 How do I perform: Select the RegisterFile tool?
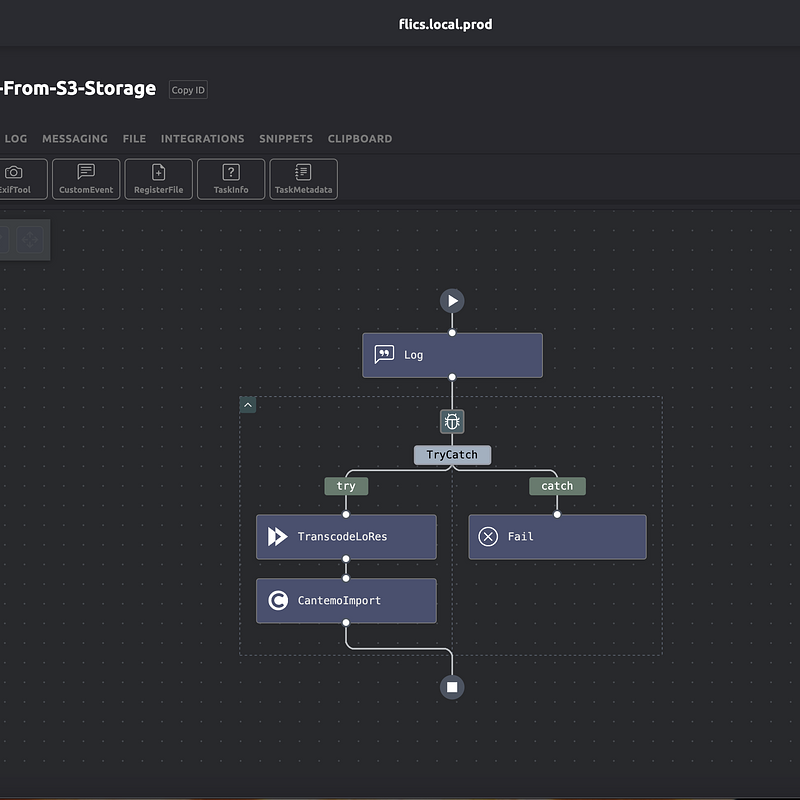(x=158, y=179)
